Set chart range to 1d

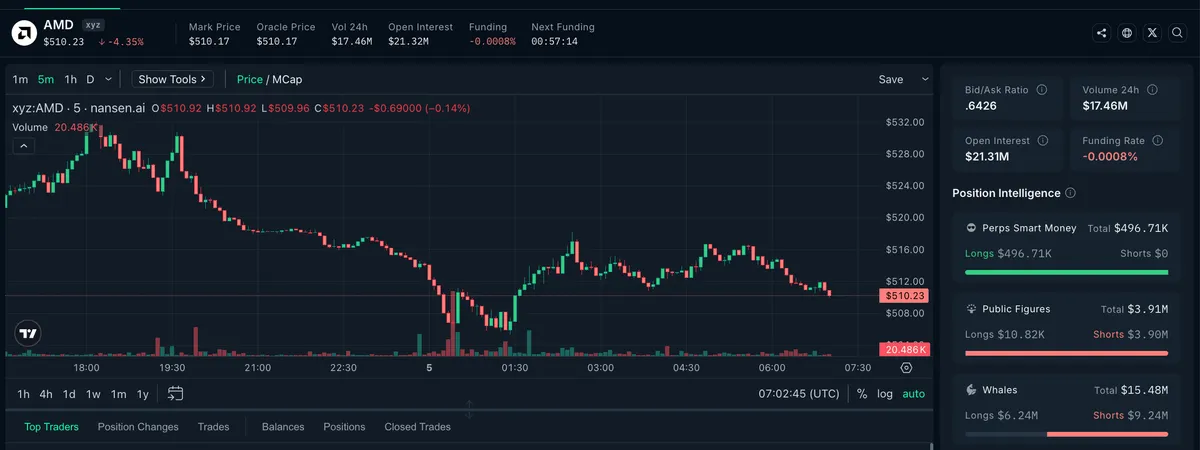pos(69,394)
